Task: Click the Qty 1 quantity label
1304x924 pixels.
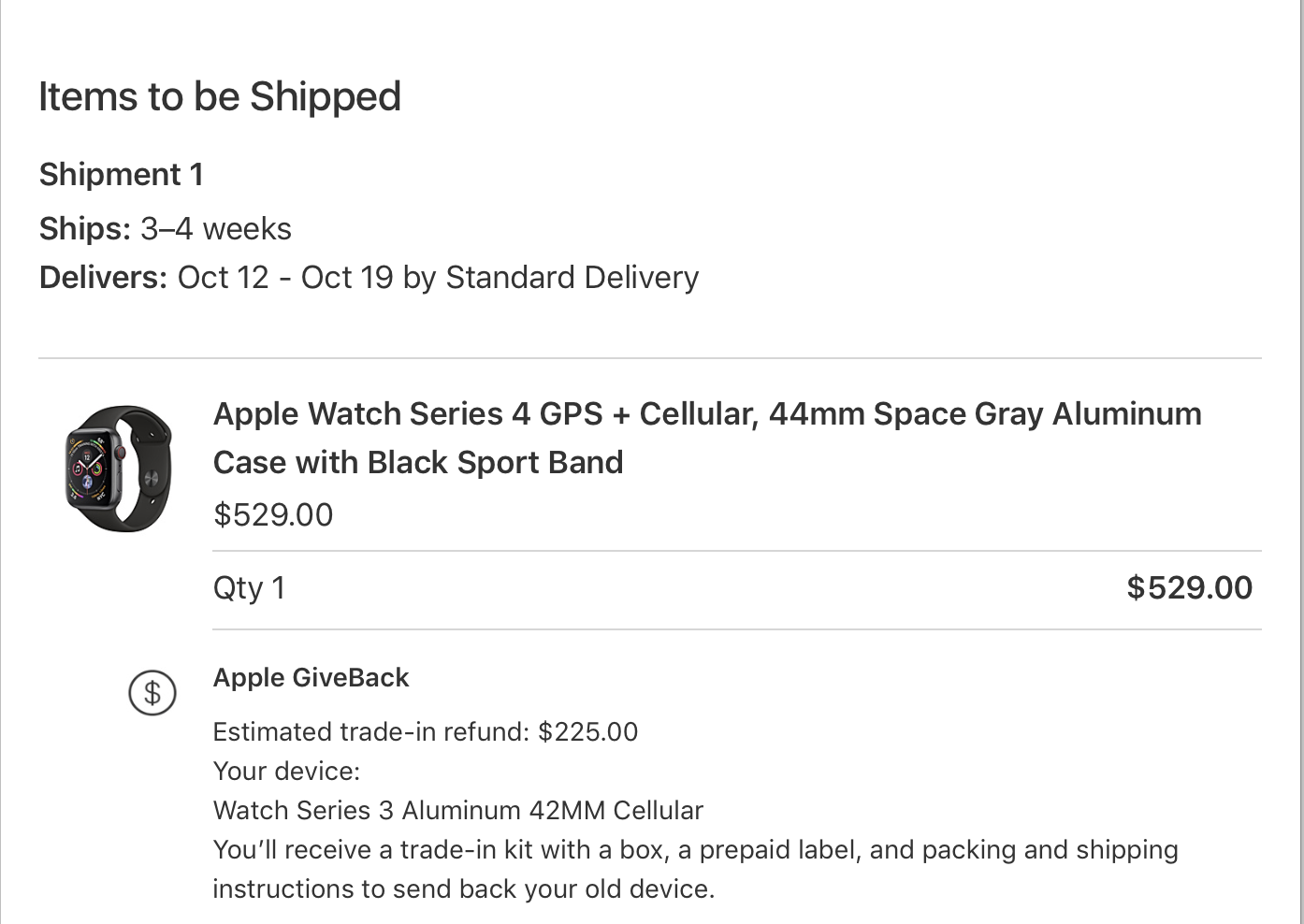Action: [x=249, y=588]
